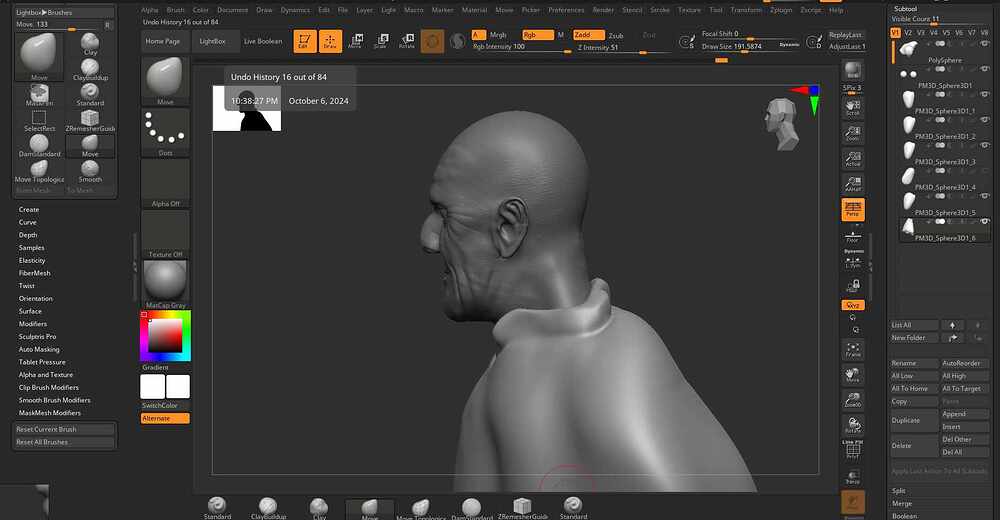Open the MatCap Gray material selector
The width and height of the screenshot is (1000, 520).
click(x=165, y=284)
